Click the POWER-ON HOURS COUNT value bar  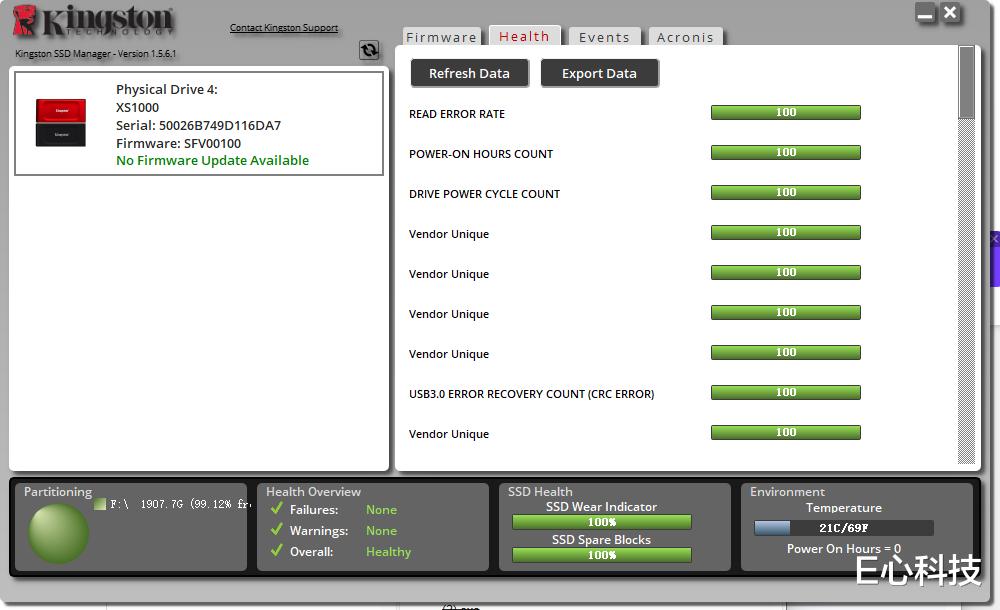(786, 152)
